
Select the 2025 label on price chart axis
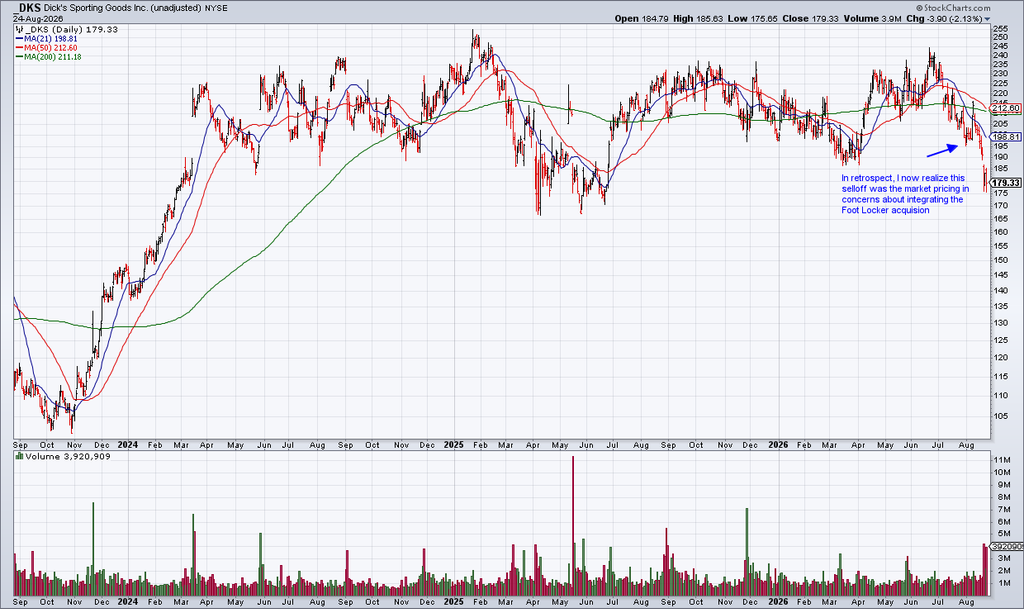(453, 445)
